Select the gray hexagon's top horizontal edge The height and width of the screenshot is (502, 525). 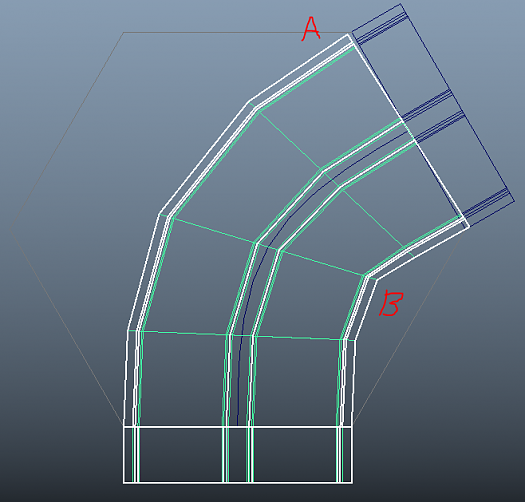pos(236,32)
